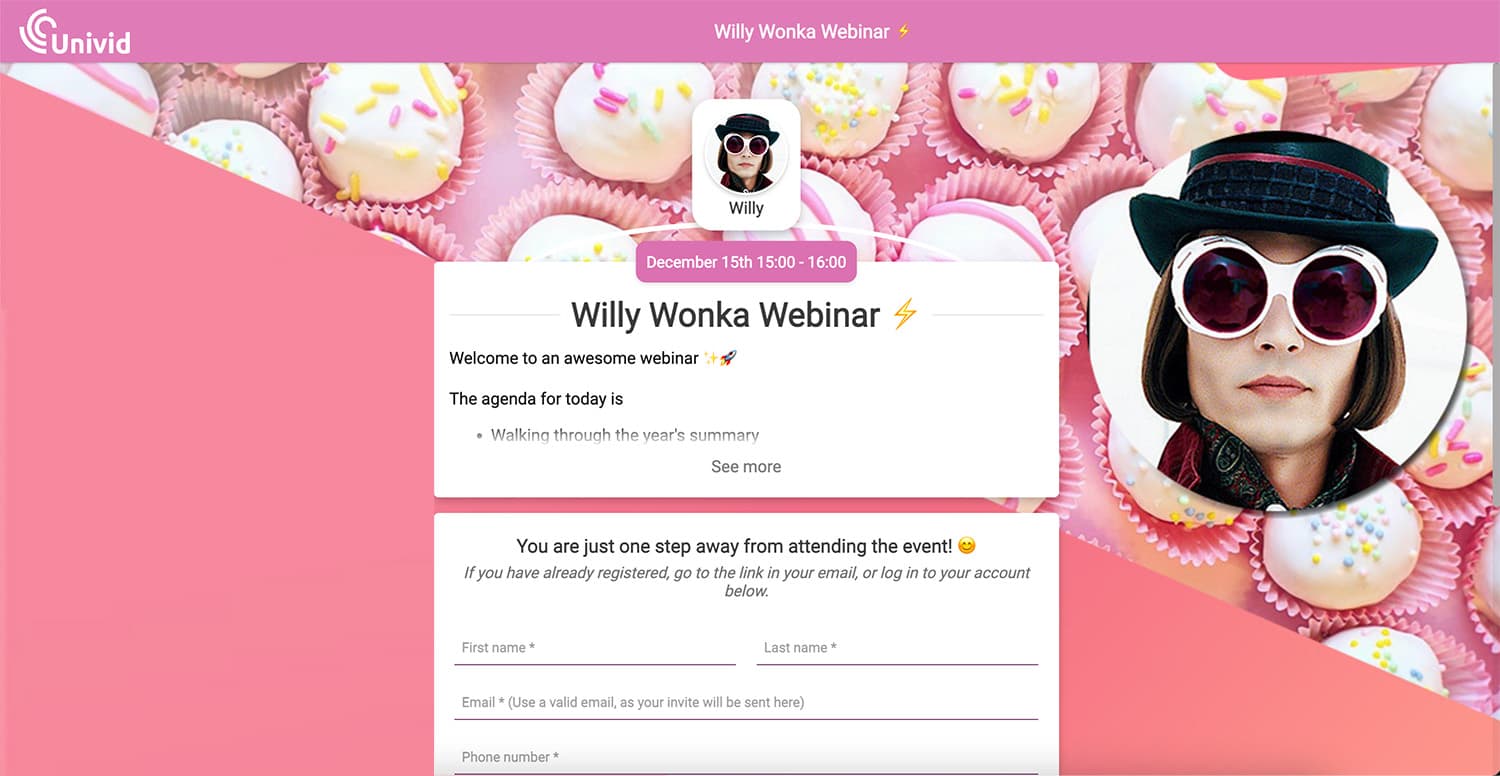1500x776 pixels.
Task: Click the lightning bolt icon in header
Action: [904, 31]
